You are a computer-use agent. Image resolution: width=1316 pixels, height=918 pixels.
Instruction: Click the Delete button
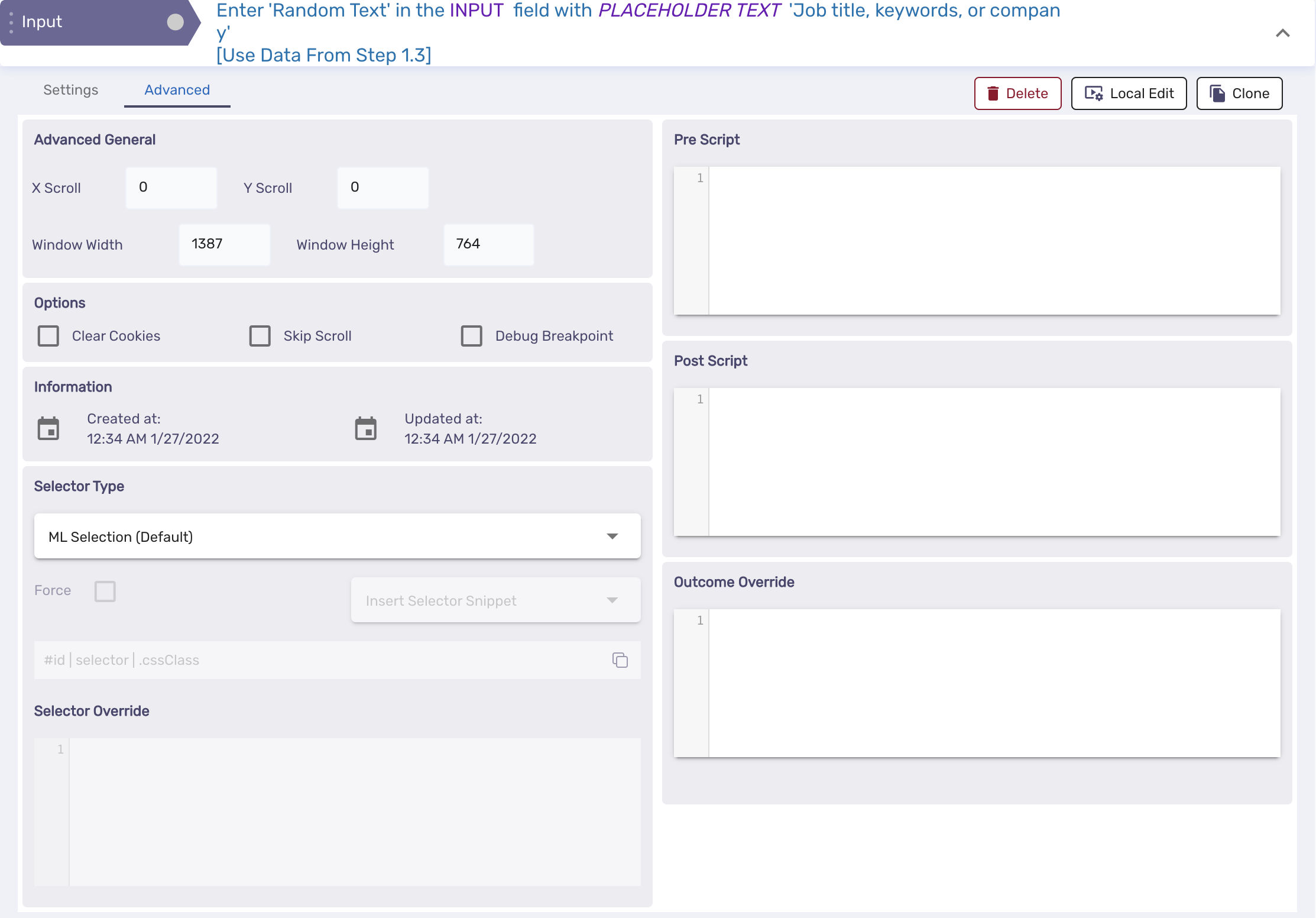tap(1017, 93)
